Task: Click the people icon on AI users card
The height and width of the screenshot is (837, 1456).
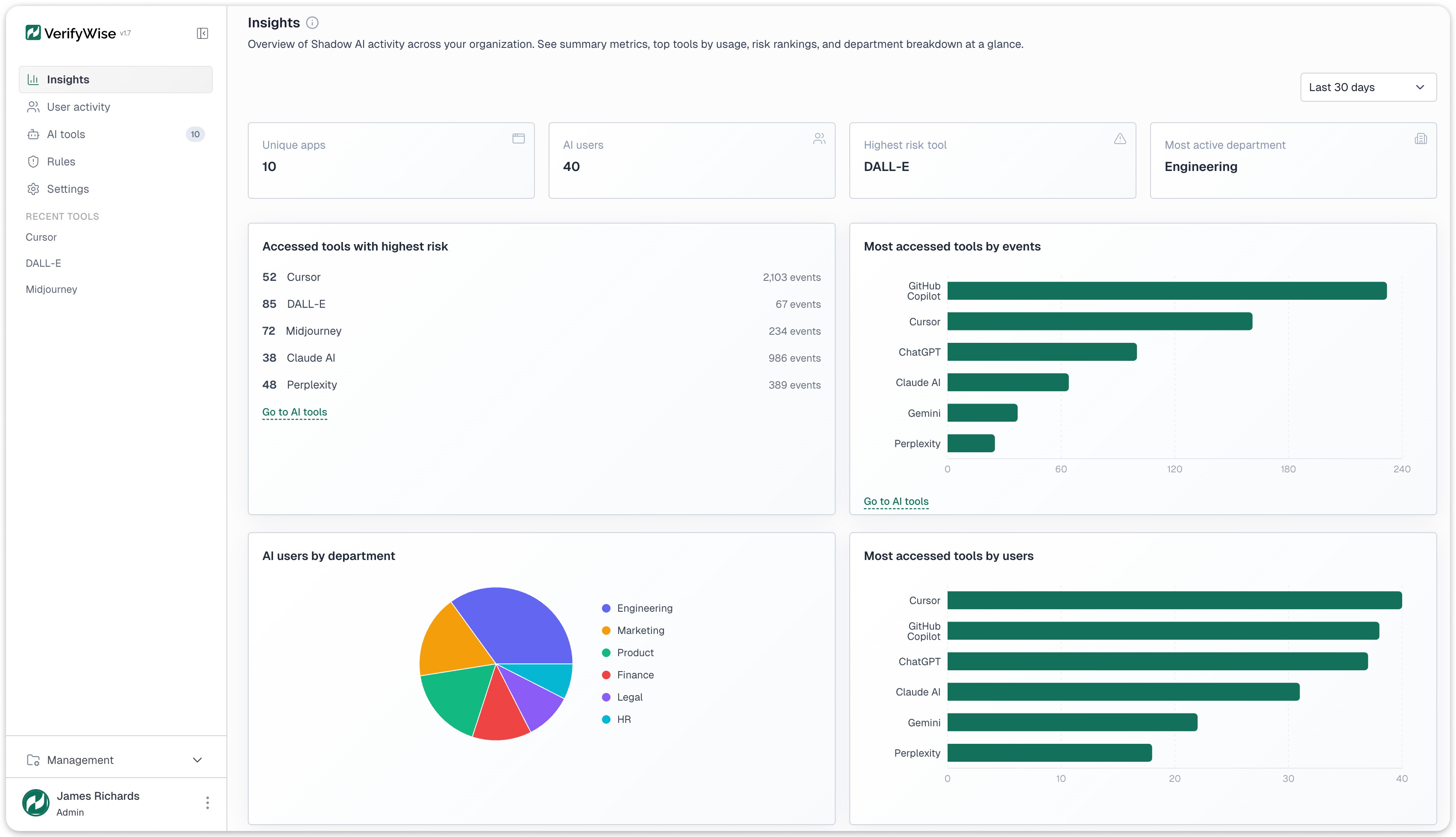Action: coord(819,139)
